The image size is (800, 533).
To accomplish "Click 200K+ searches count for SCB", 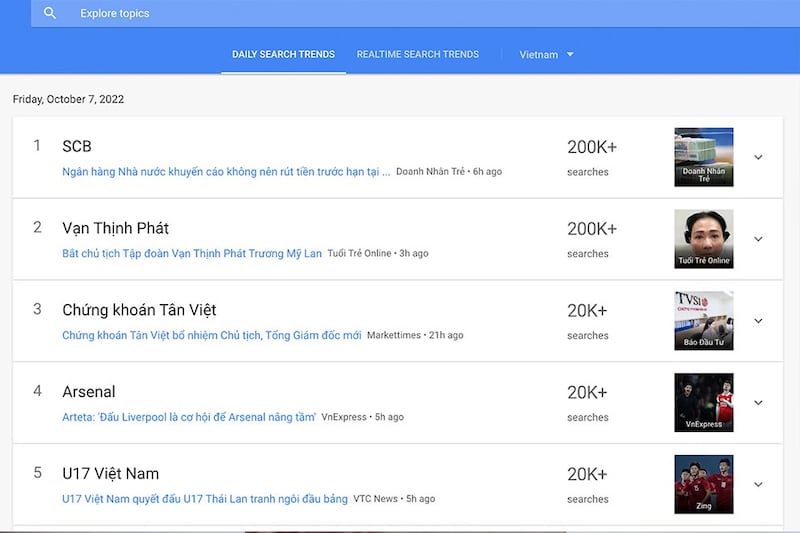I will point(592,158).
